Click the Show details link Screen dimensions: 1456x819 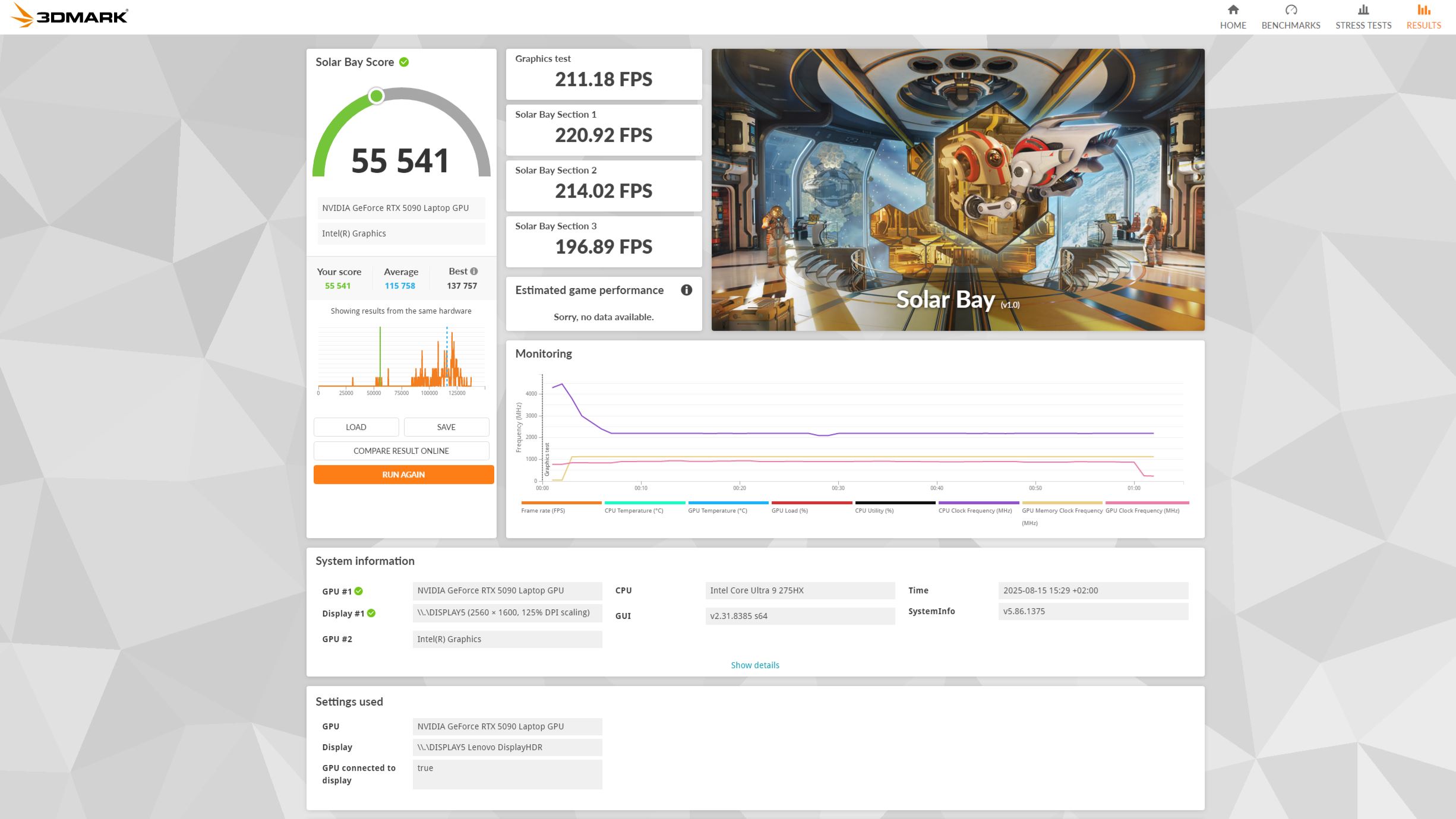coord(755,665)
